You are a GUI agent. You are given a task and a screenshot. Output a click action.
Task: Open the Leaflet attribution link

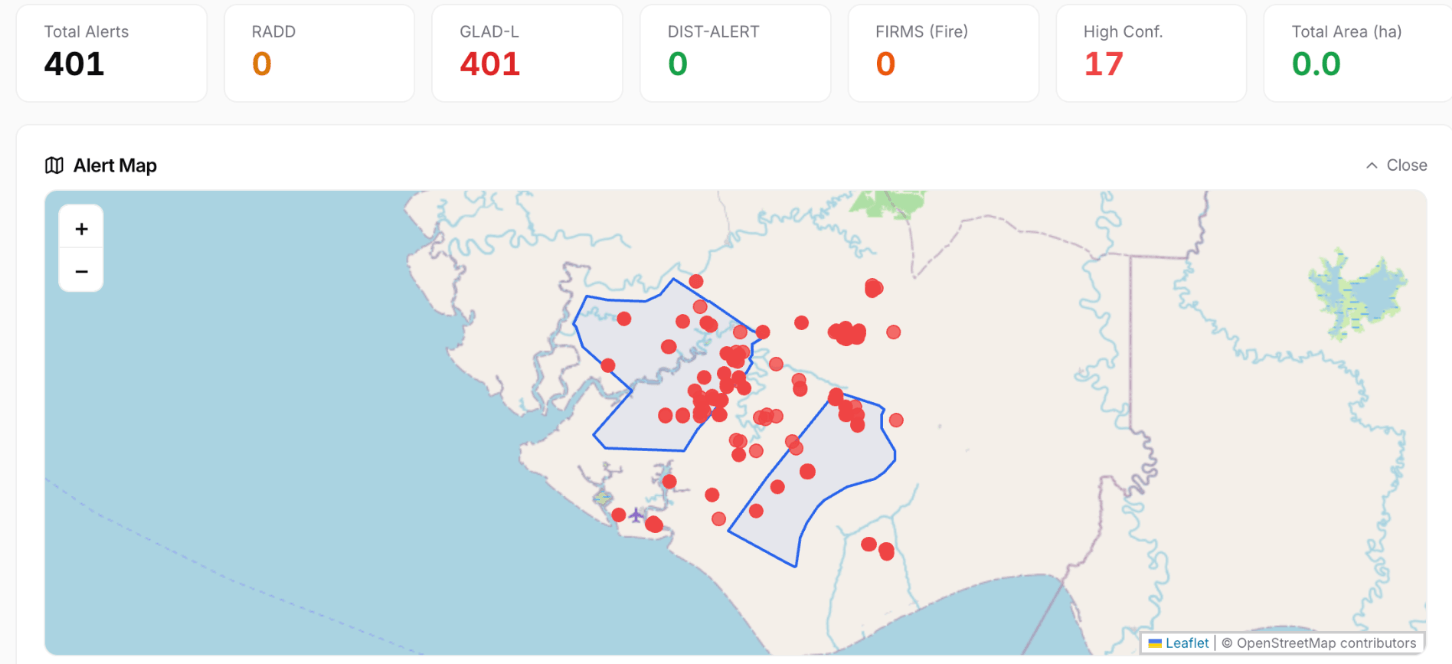1187,643
